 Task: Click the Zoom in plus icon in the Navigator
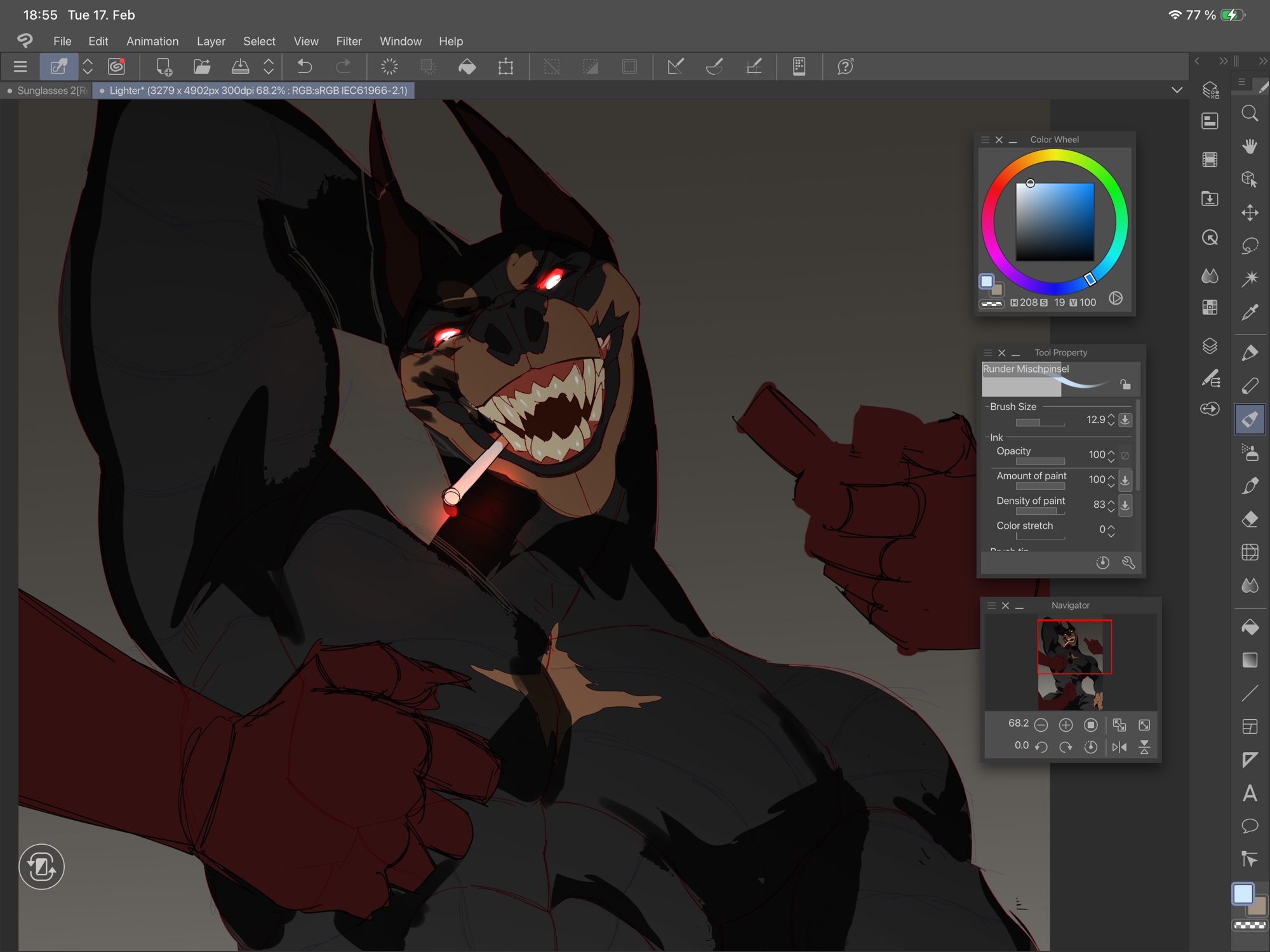[1066, 725]
